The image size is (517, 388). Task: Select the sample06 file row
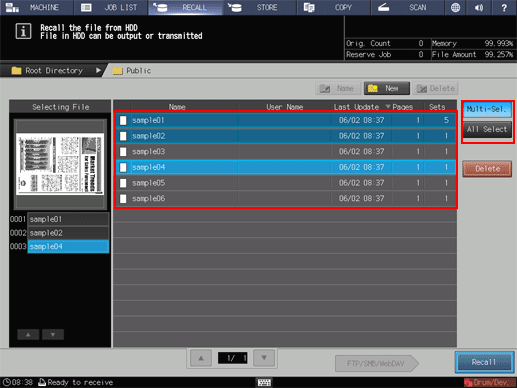(286, 199)
